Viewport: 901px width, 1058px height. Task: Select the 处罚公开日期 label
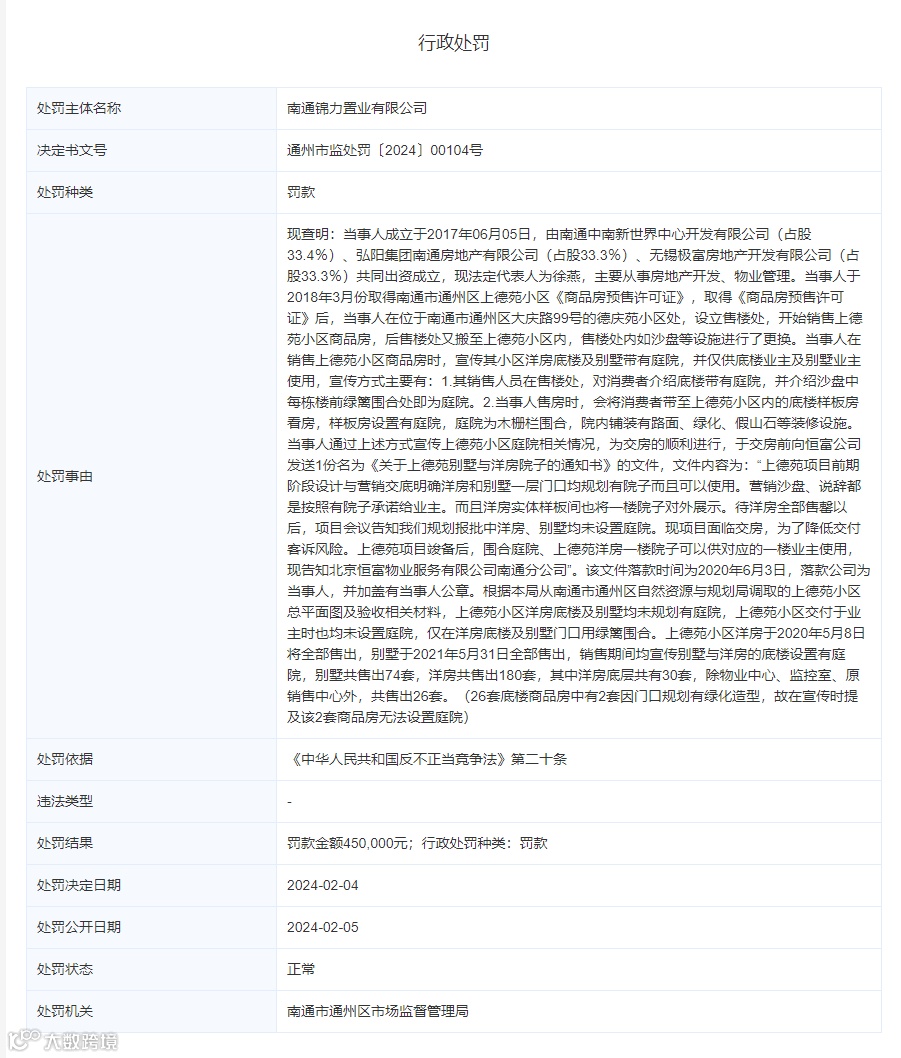(x=79, y=927)
